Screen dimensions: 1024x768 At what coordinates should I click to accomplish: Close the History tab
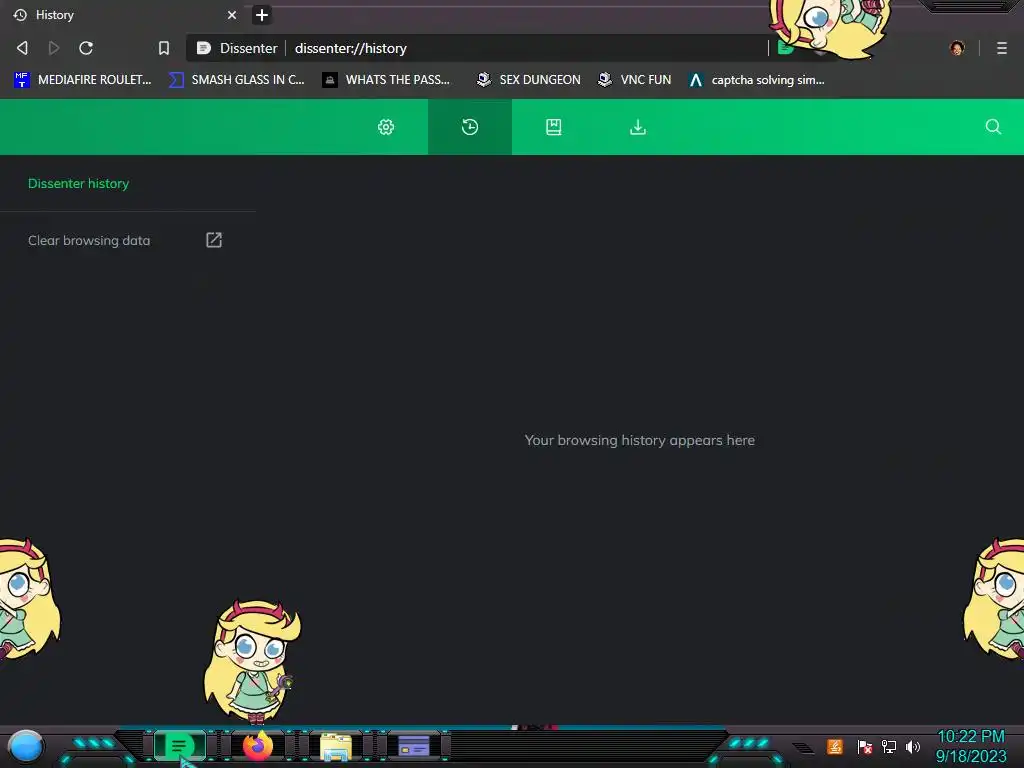click(x=232, y=15)
